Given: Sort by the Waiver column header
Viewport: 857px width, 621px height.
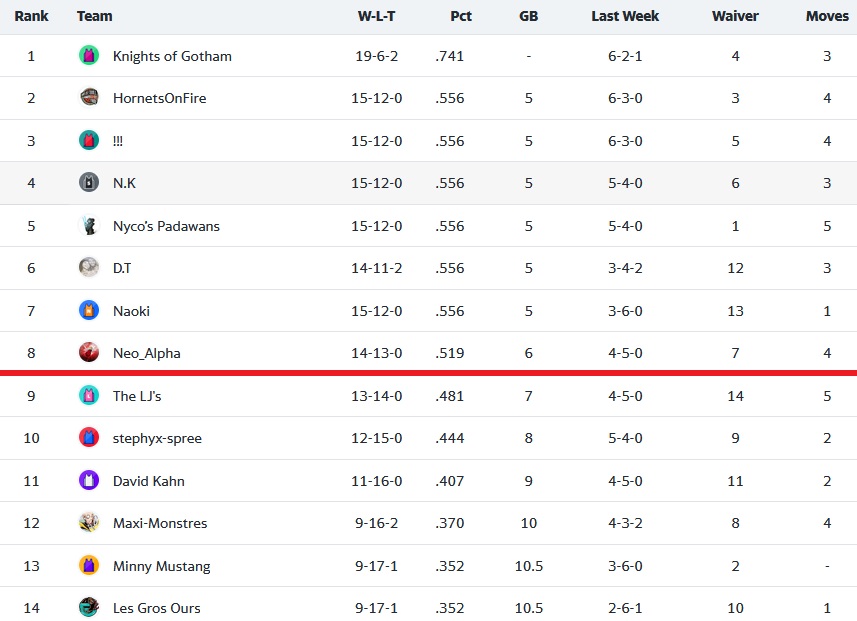Looking at the screenshot, I should [735, 16].
